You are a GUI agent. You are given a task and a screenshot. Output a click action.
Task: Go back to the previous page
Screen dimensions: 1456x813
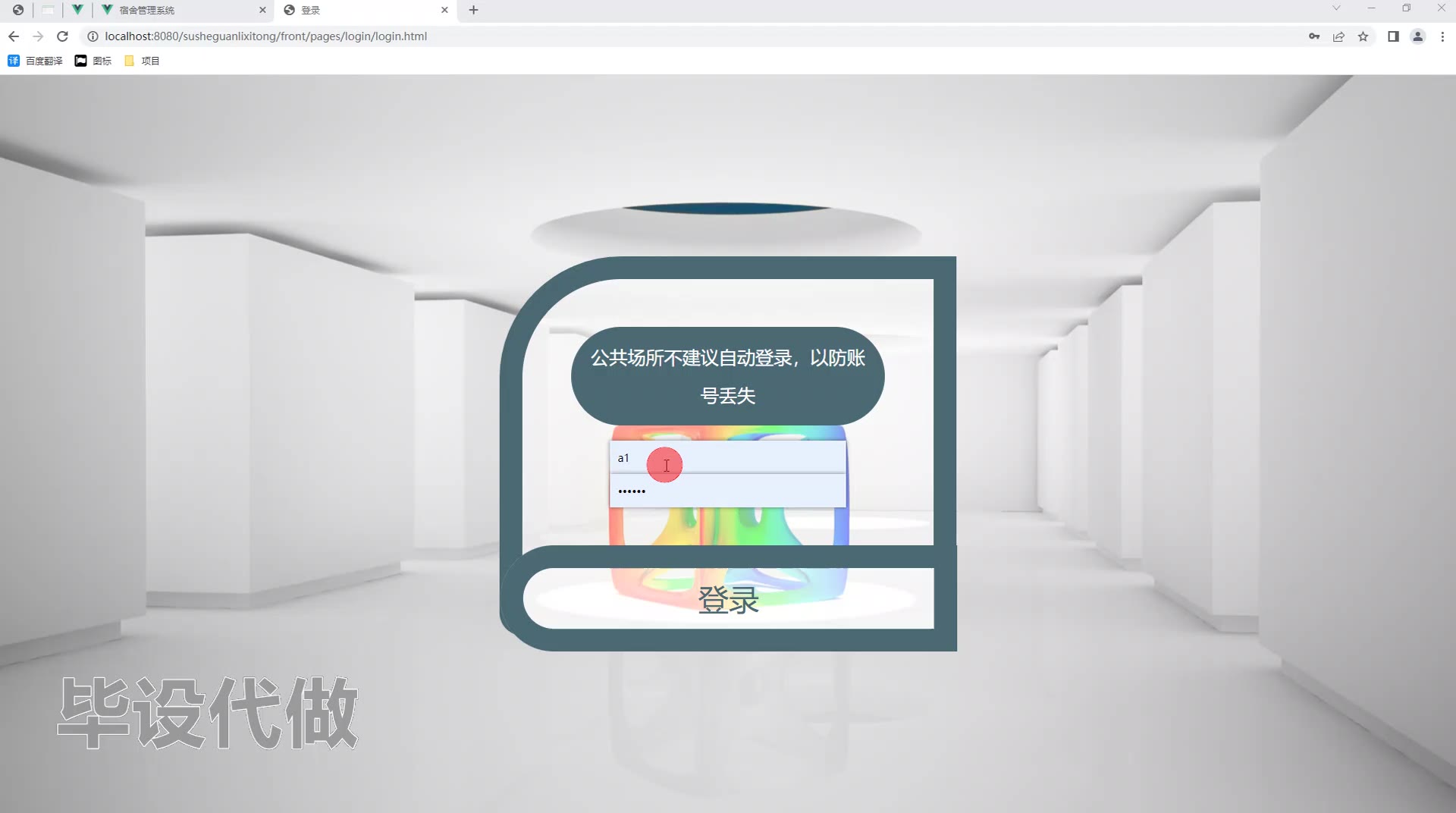pyautogui.click(x=14, y=36)
